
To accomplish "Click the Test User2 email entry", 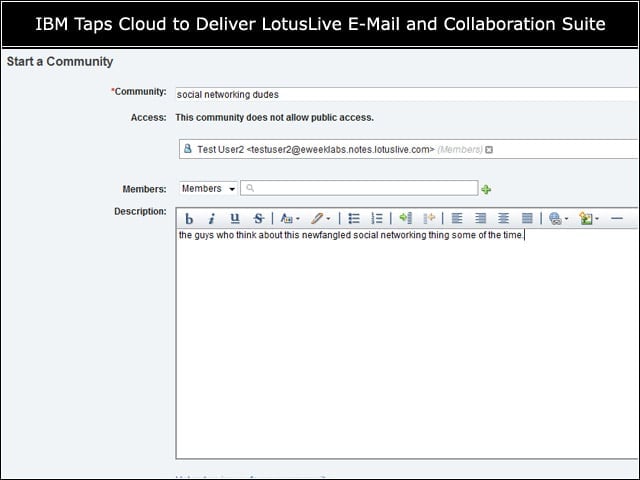I will 316,149.
